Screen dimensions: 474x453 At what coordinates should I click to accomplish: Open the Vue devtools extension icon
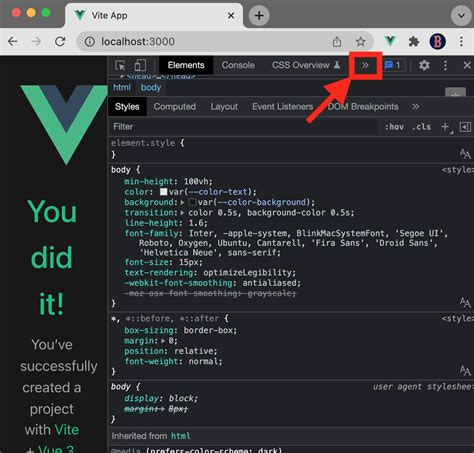point(390,41)
